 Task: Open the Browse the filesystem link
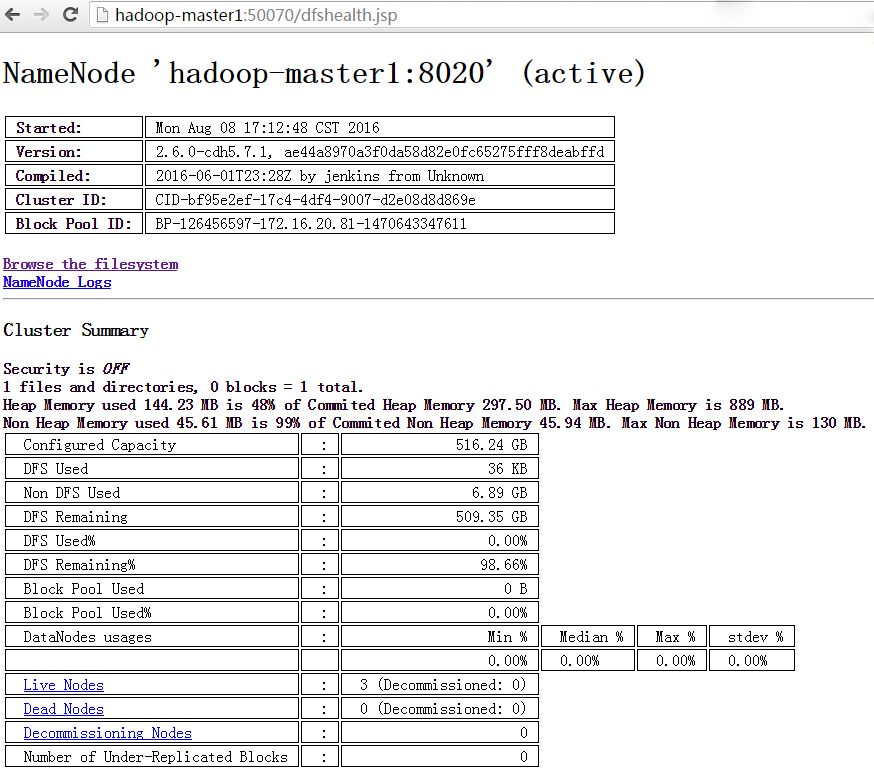[x=90, y=264]
